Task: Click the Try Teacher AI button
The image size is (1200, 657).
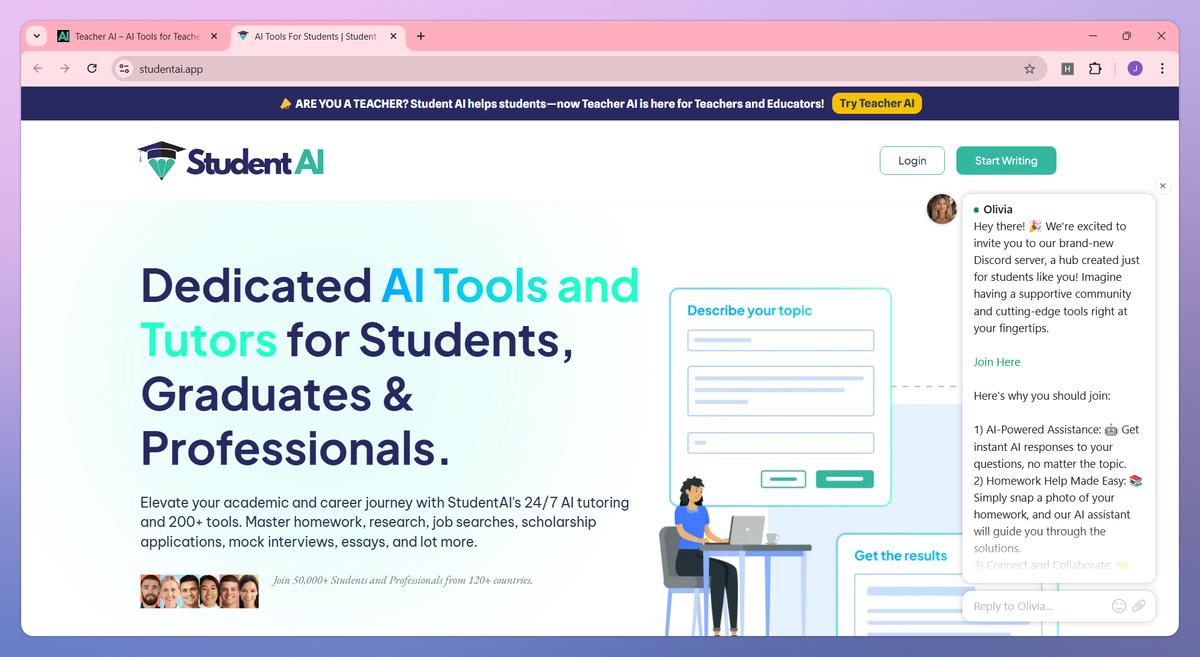Action: point(877,103)
